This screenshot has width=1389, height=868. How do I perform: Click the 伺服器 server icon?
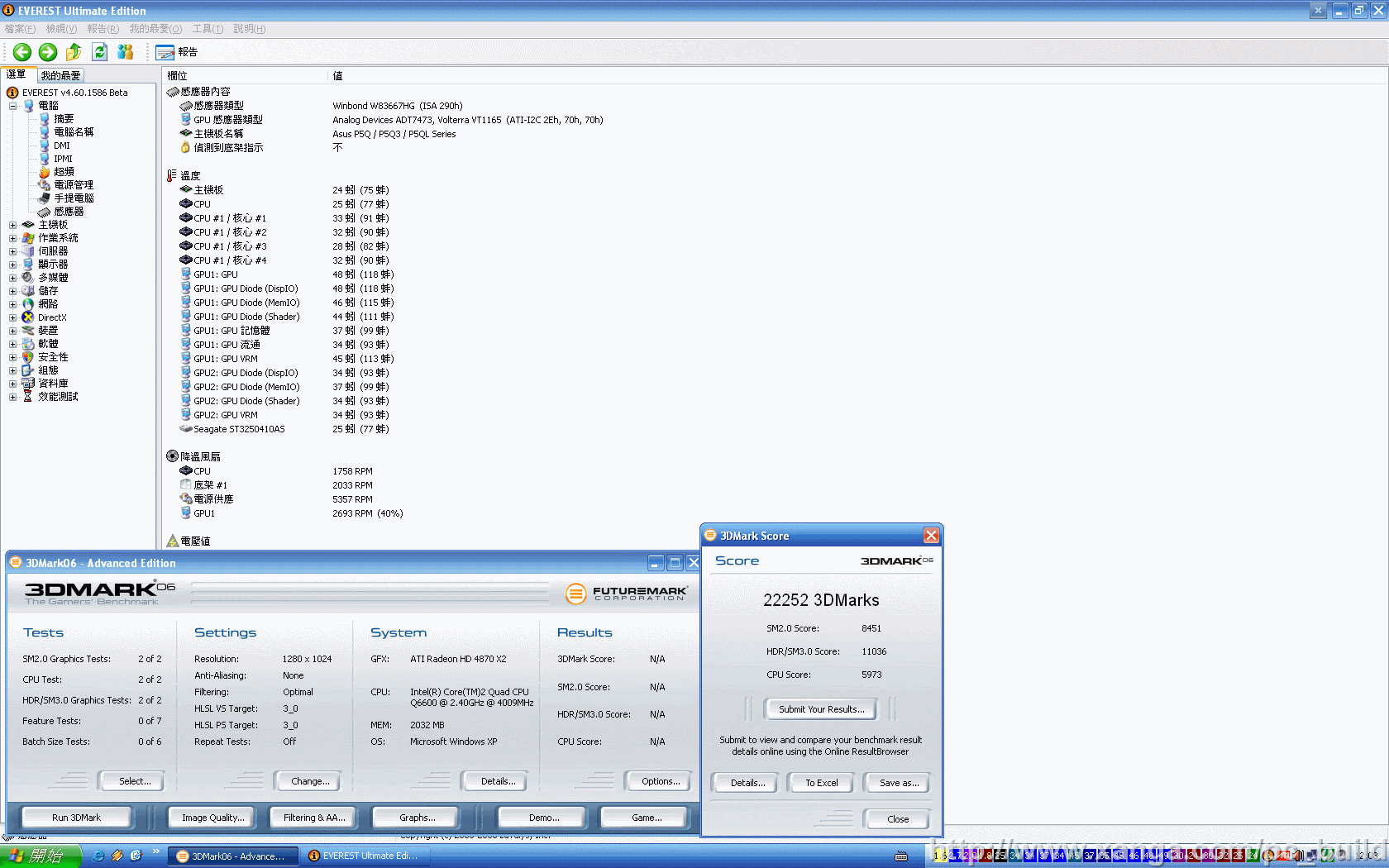coord(28,251)
